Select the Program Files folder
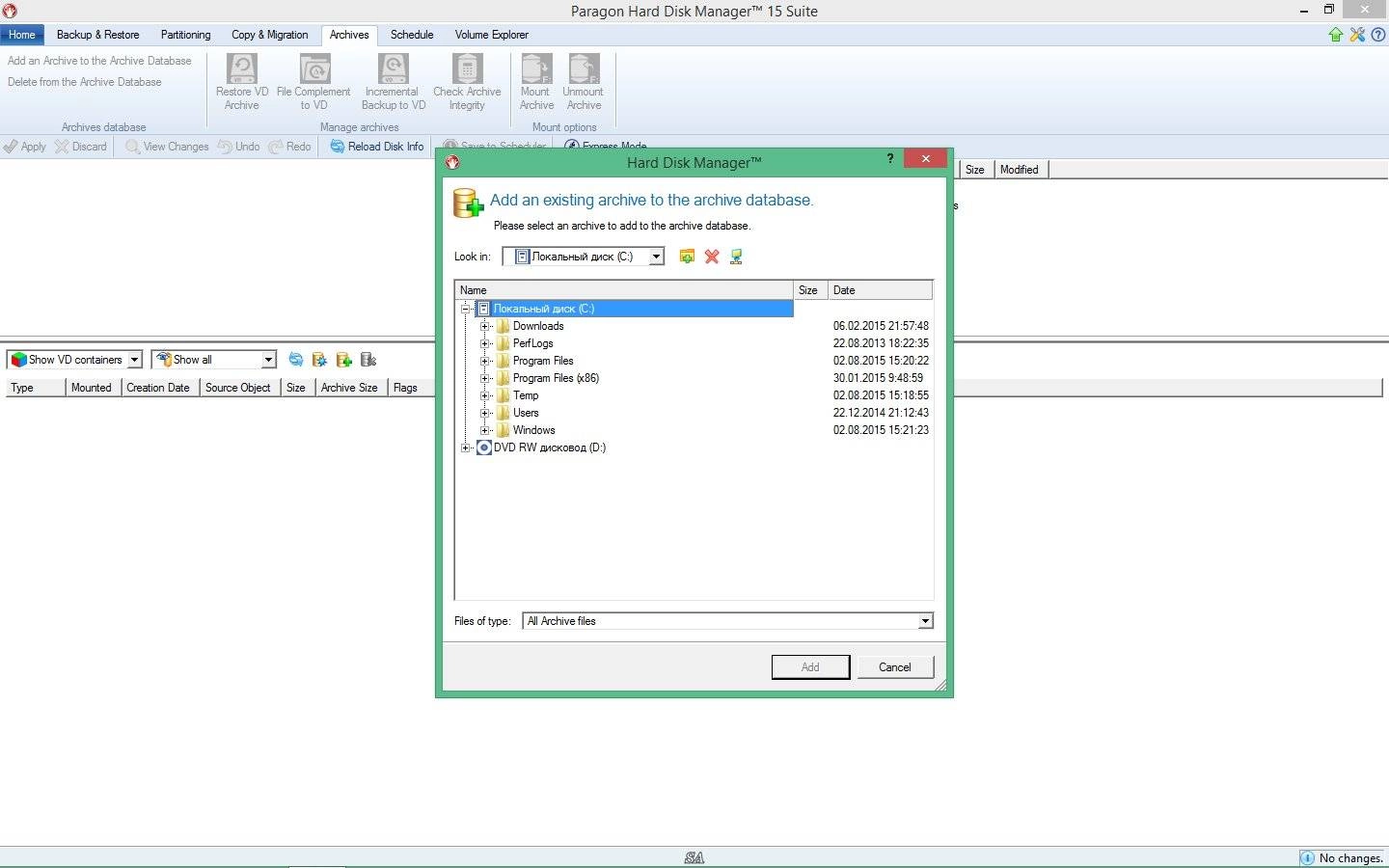1389x868 pixels. coord(543,361)
